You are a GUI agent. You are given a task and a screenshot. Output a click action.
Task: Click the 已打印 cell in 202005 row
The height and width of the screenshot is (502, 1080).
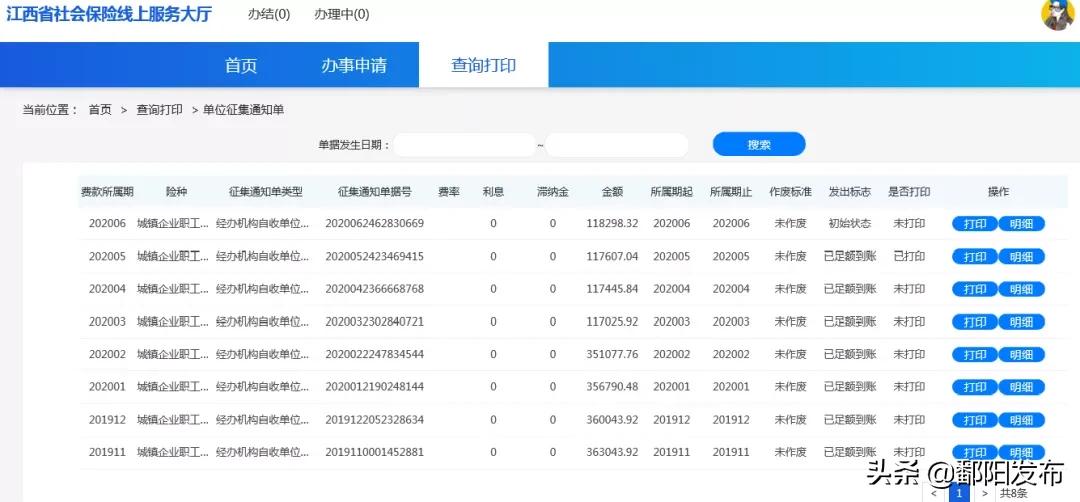[x=909, y=257]
